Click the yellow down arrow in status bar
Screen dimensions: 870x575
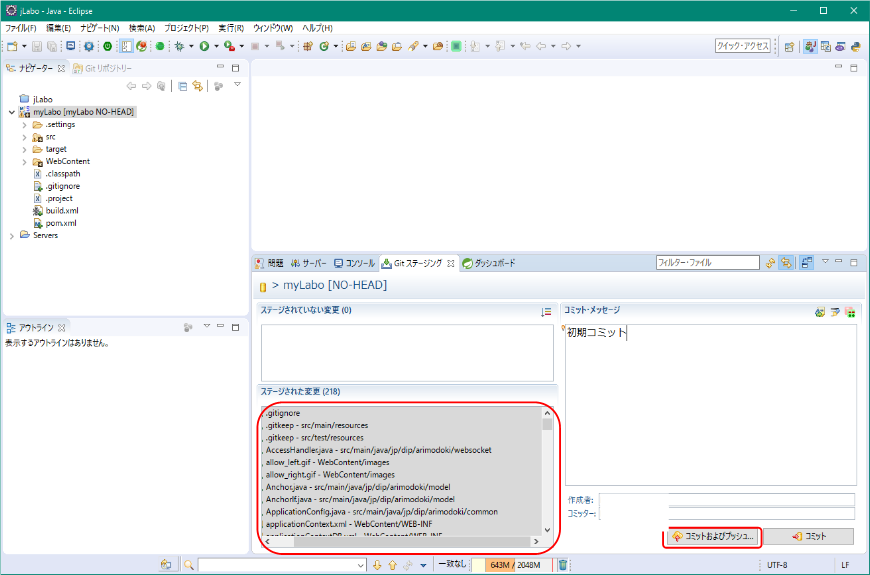coord(377,565)
